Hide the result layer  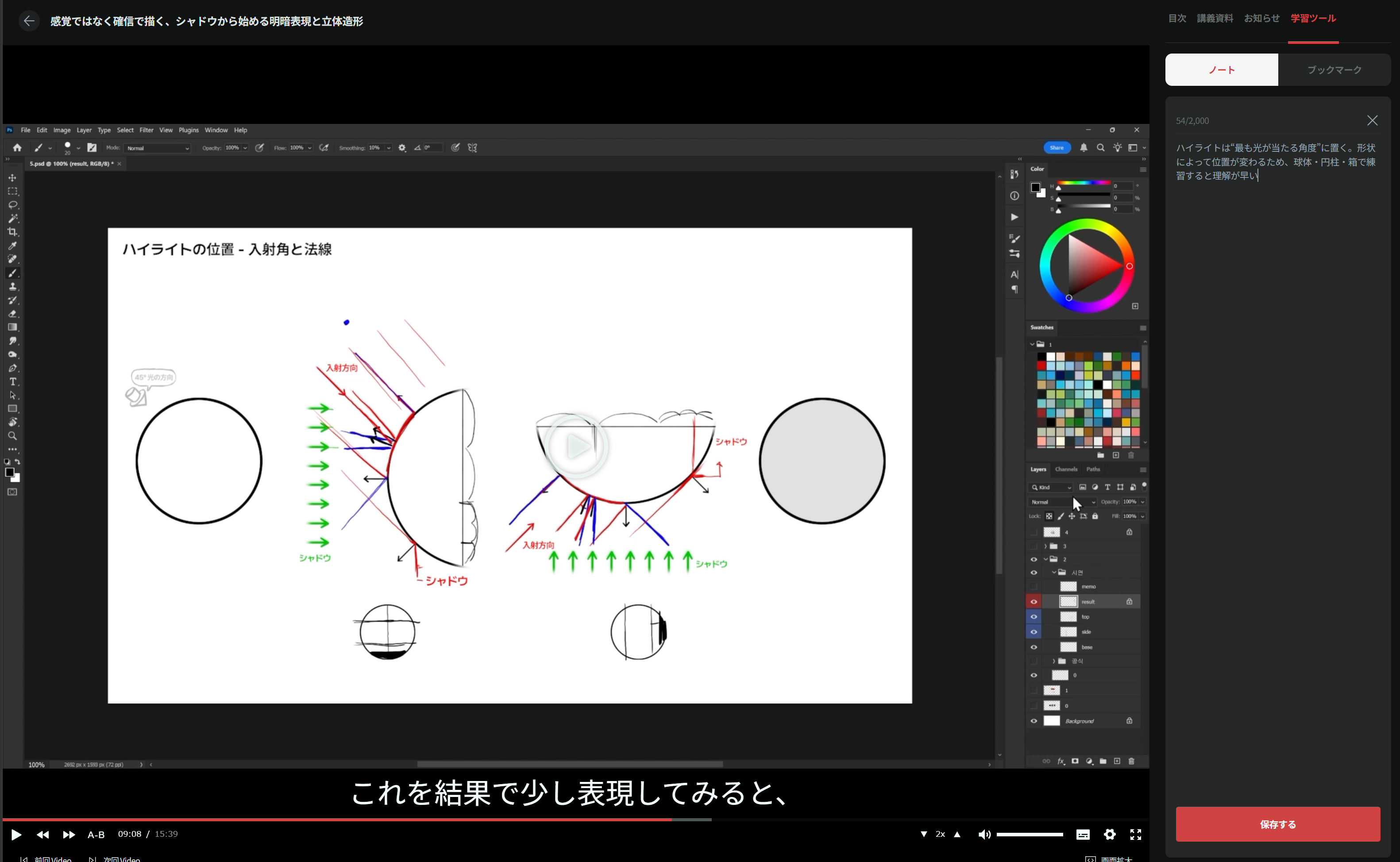pos(1034,601)
